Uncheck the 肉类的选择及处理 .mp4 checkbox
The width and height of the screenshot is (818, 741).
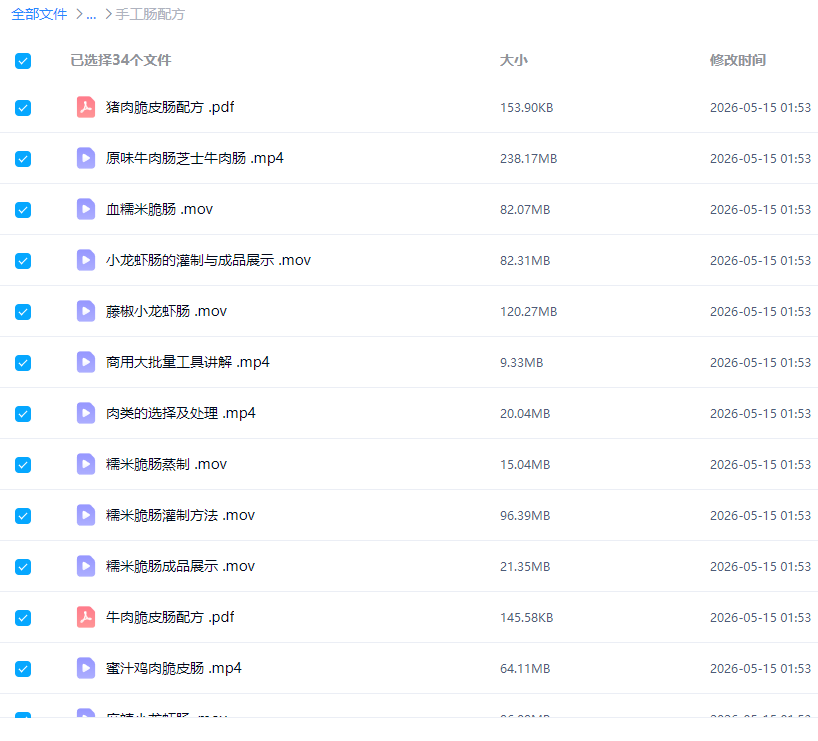point(23,414)
